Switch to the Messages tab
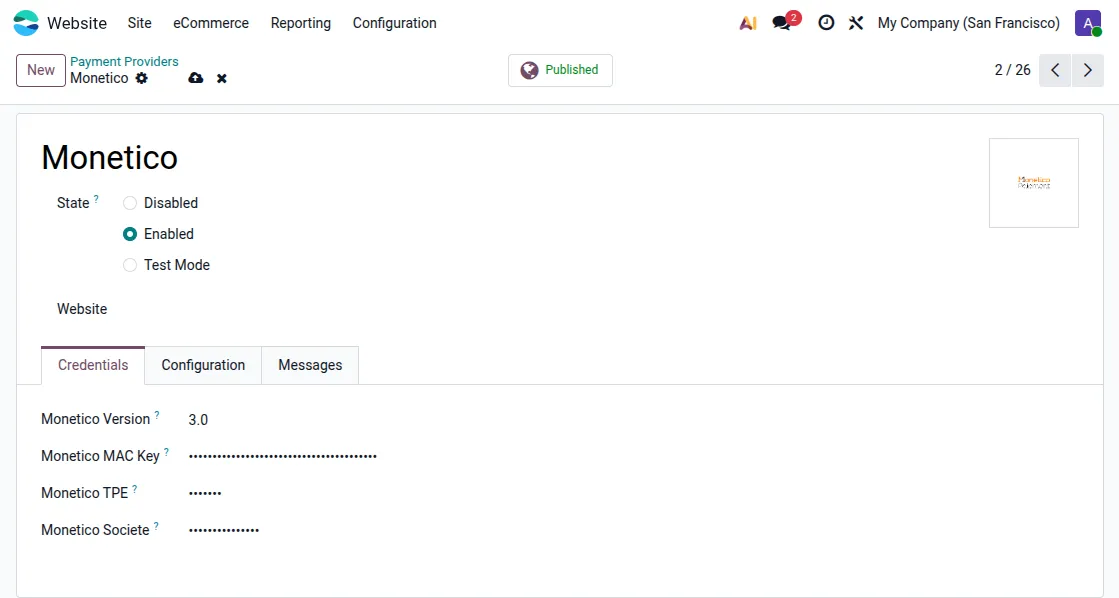 310,365
